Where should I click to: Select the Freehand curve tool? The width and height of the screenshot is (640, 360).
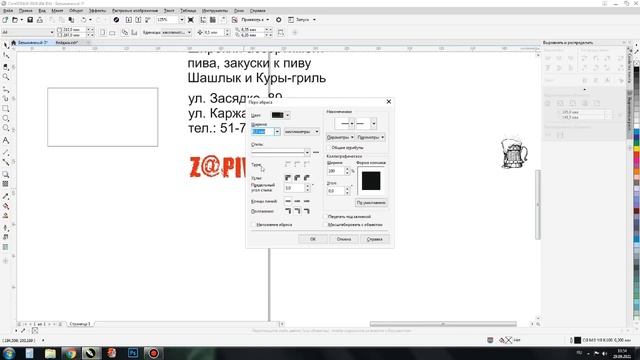[x=6, y=89]
